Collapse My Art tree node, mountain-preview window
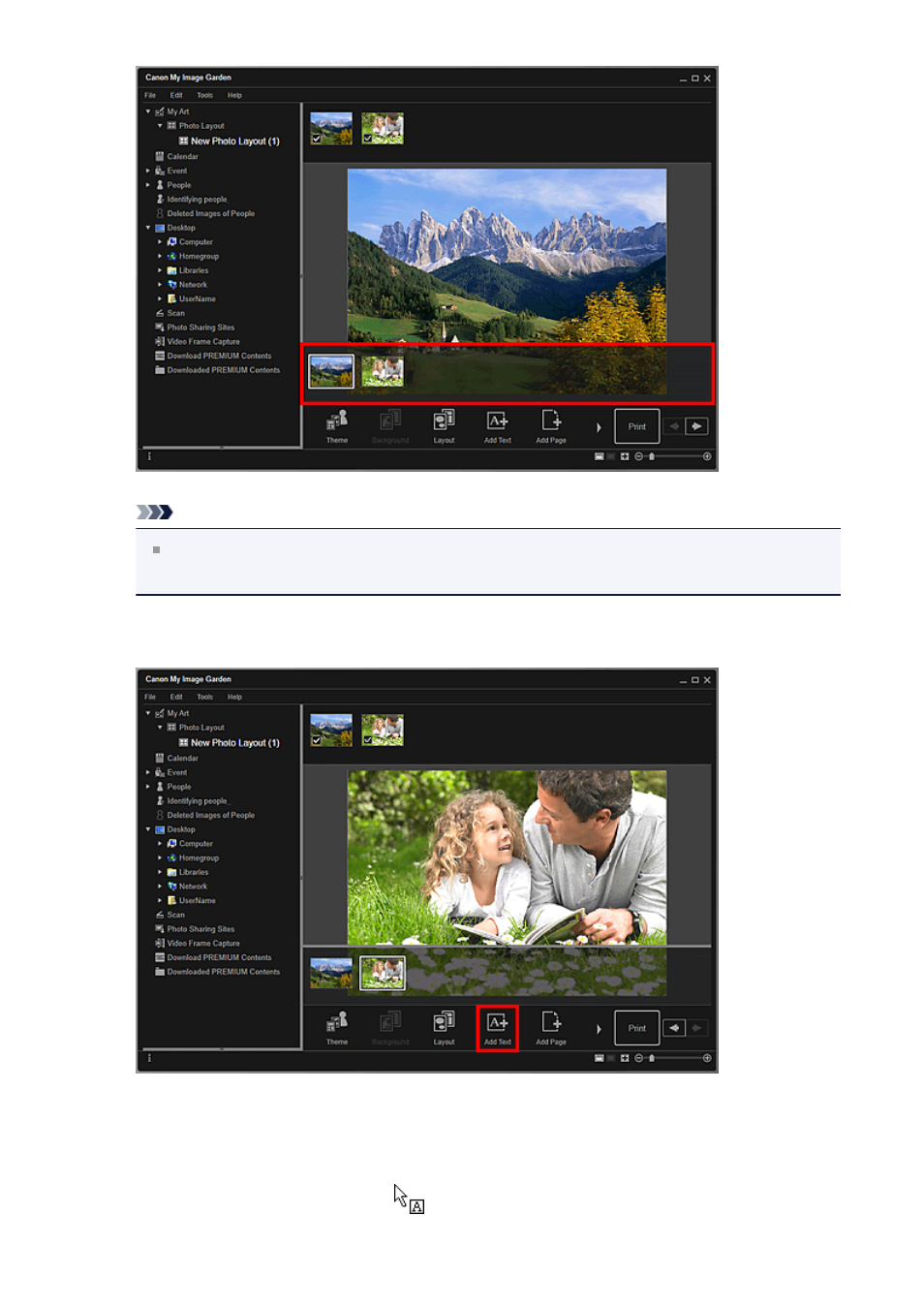This screenshot has width=924, height=1308. coord(148,111)
